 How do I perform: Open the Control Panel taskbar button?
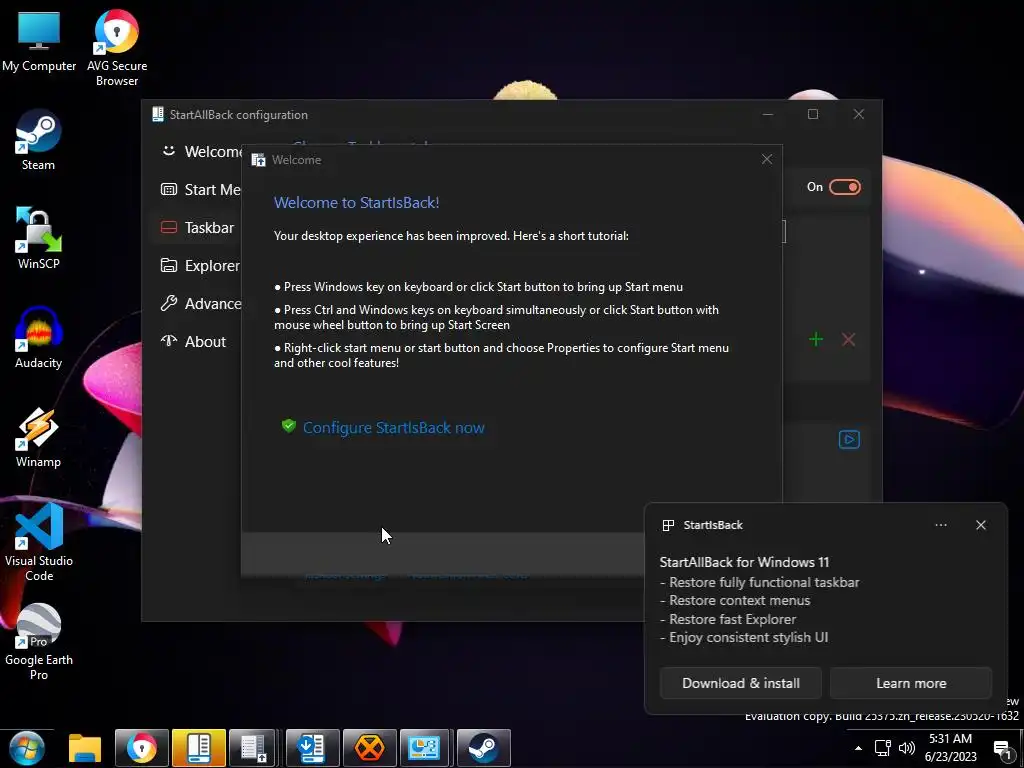coord(426,748)
